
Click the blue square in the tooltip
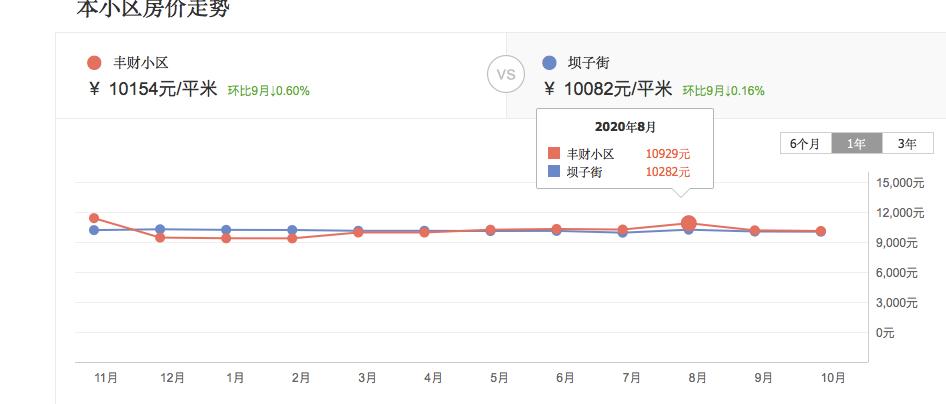[554, 172]
